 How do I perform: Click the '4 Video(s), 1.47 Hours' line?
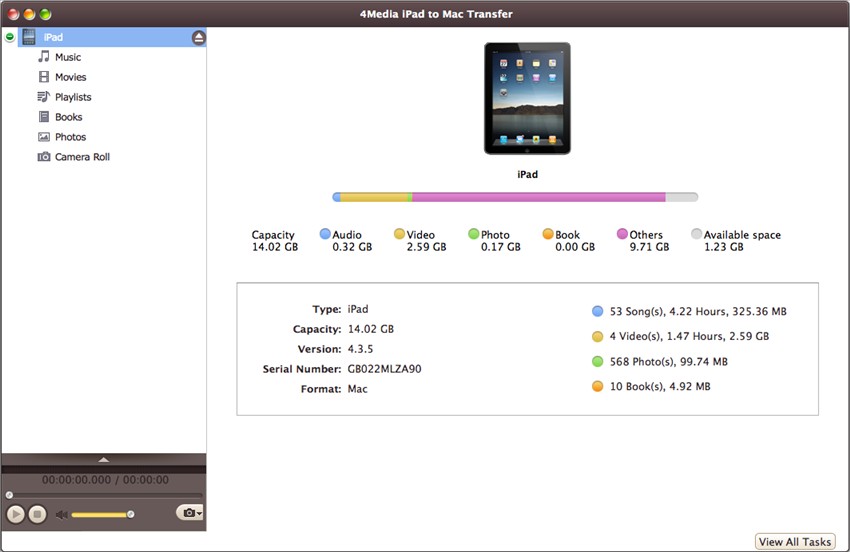tap(689, 336)
